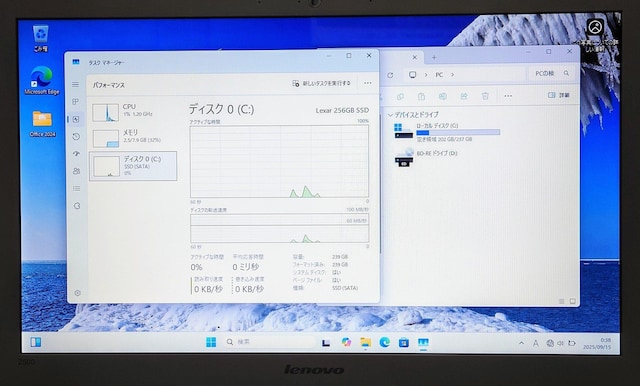This screenshot has height=386, width=640.
Task: Expand the chevron after PC in address bar
Action: coord(452,75)
